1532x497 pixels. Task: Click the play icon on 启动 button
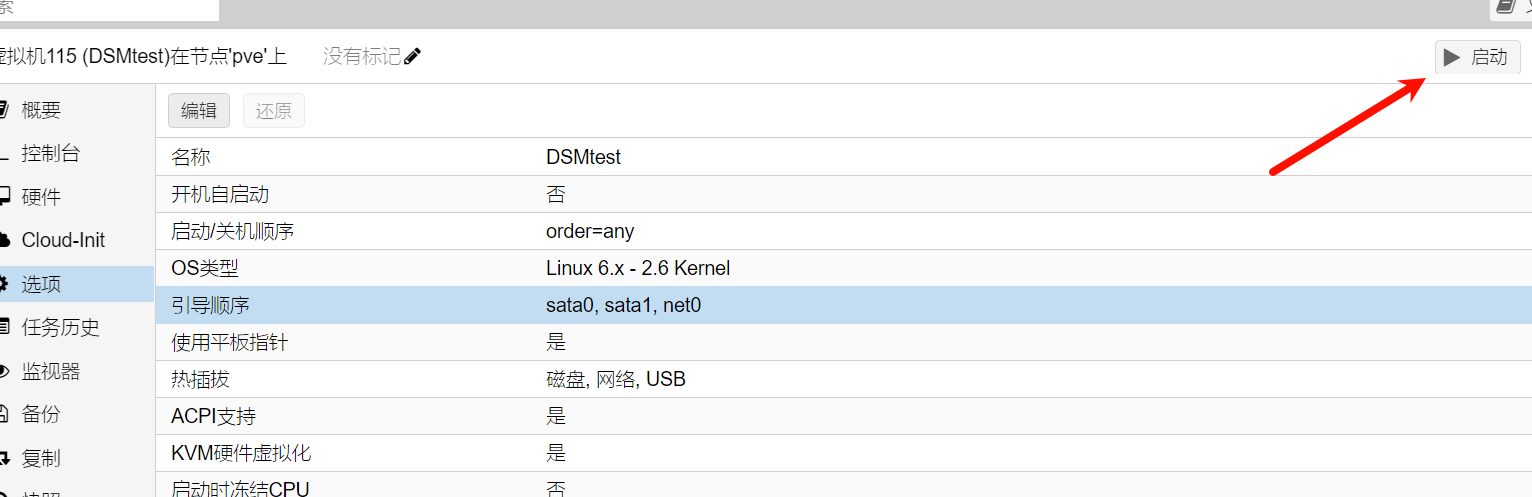[x=1452, y=57]
